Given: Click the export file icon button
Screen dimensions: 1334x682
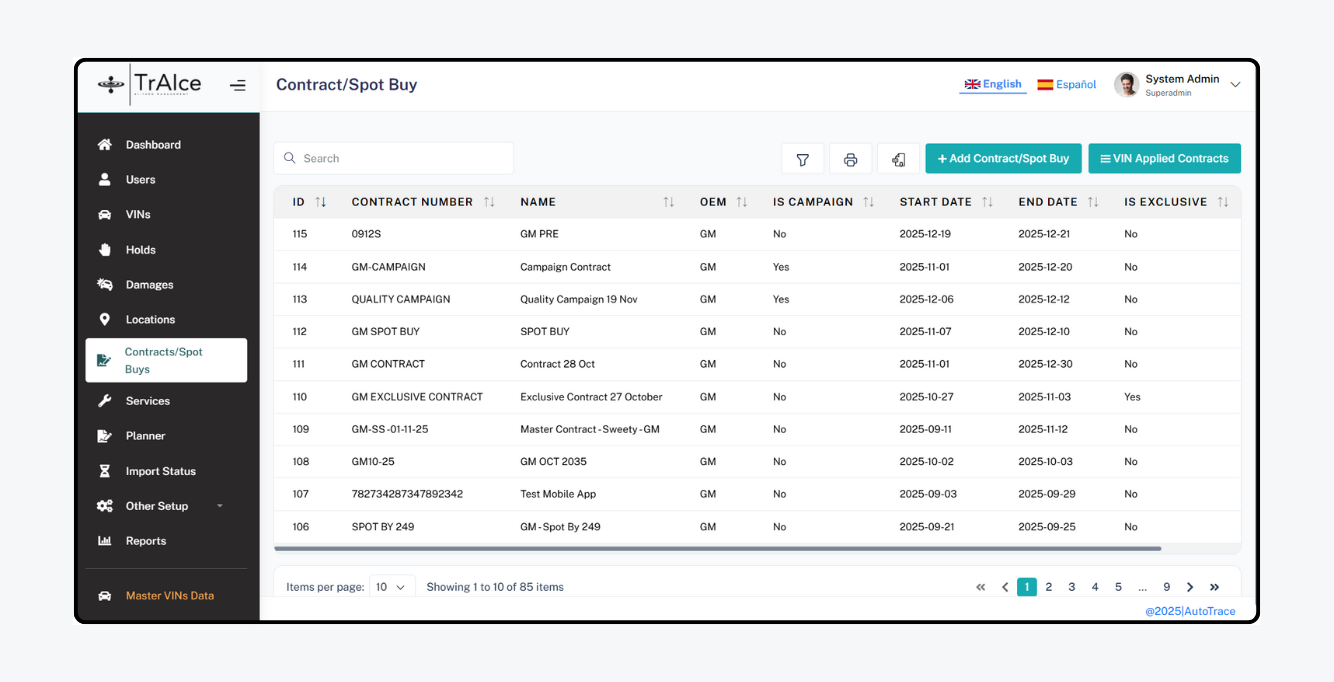Looking at the screenshot, I should 898,159.
